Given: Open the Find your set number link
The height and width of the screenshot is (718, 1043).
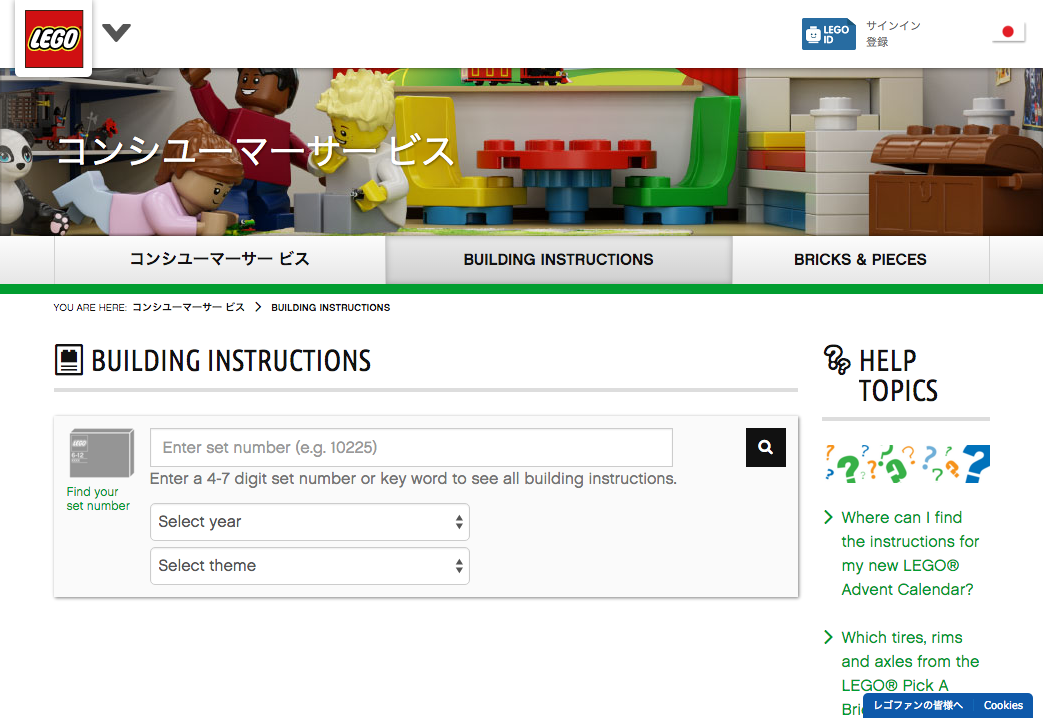Looking at the screenshot, I should click(98, 498).
